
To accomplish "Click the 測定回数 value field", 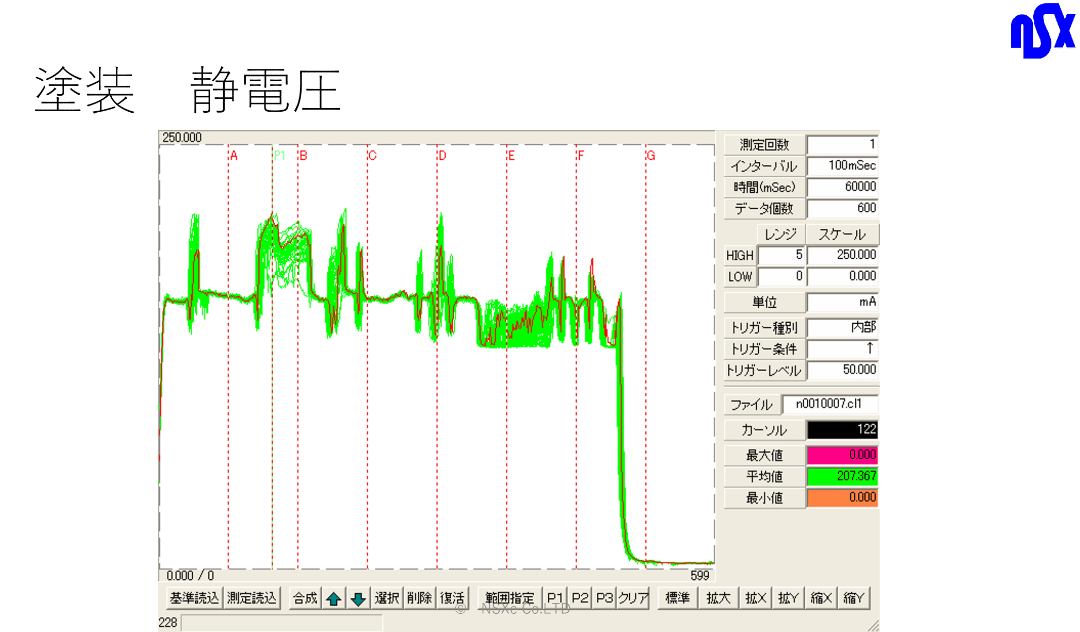I will pos(842,145).
